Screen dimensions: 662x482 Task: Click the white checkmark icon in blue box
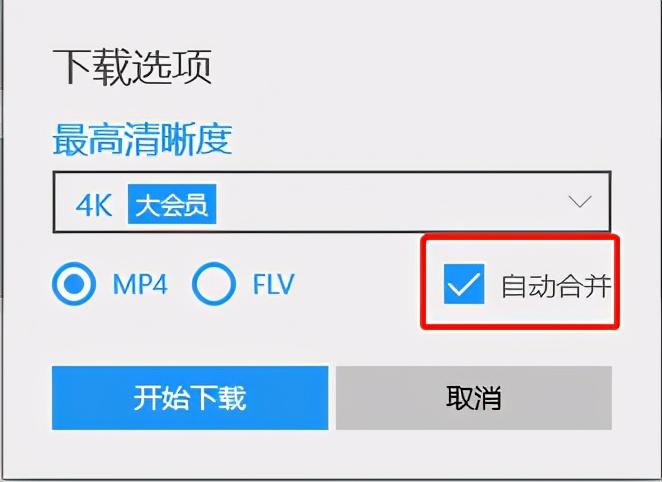tap(464, 284)
